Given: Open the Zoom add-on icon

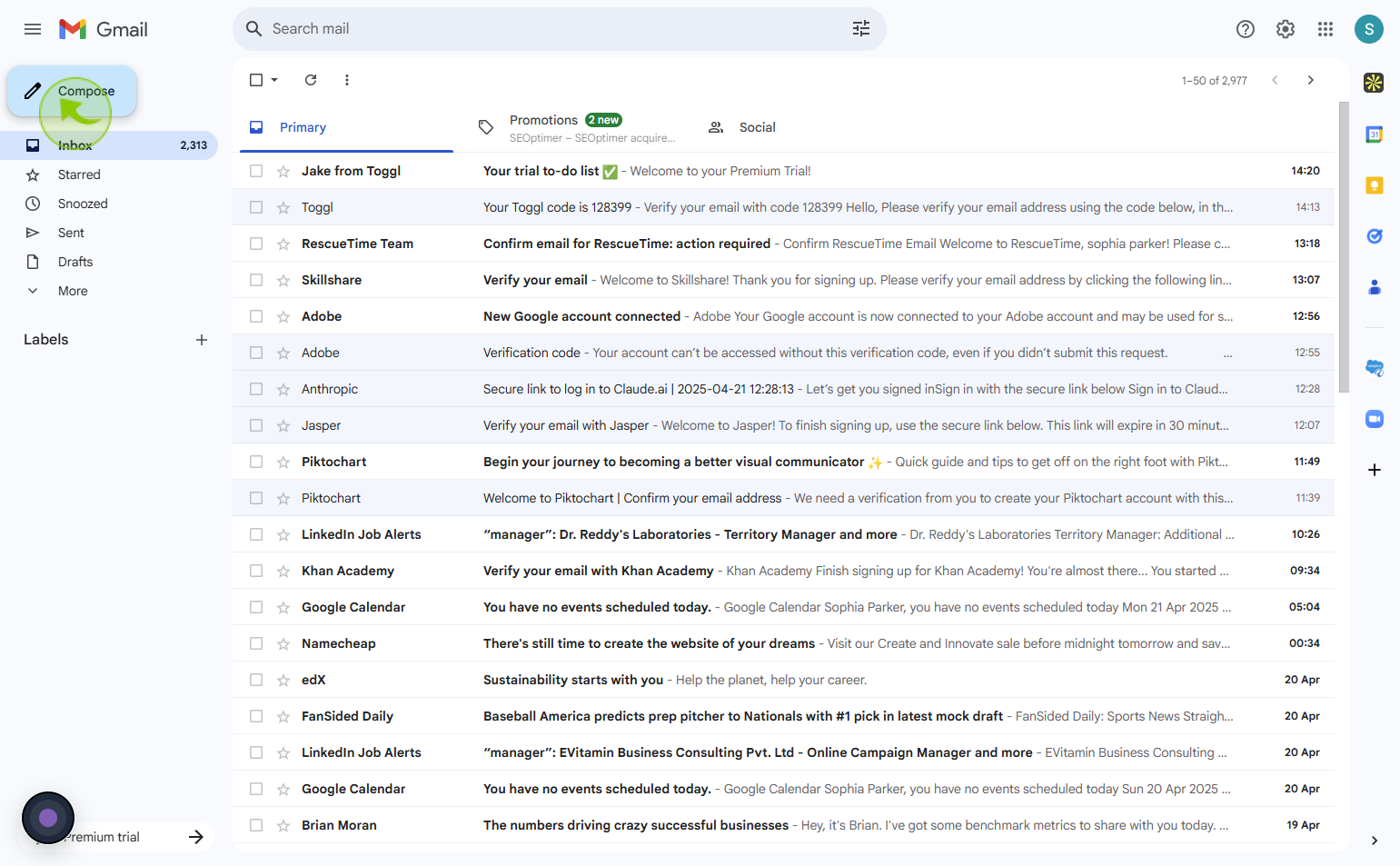Looking at the screenshot, I should [x=1375, y=419].
